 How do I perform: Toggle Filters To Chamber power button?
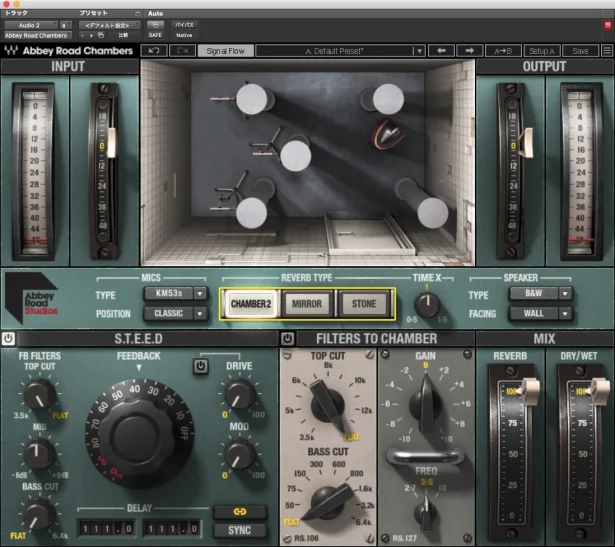tap(287, 338)
